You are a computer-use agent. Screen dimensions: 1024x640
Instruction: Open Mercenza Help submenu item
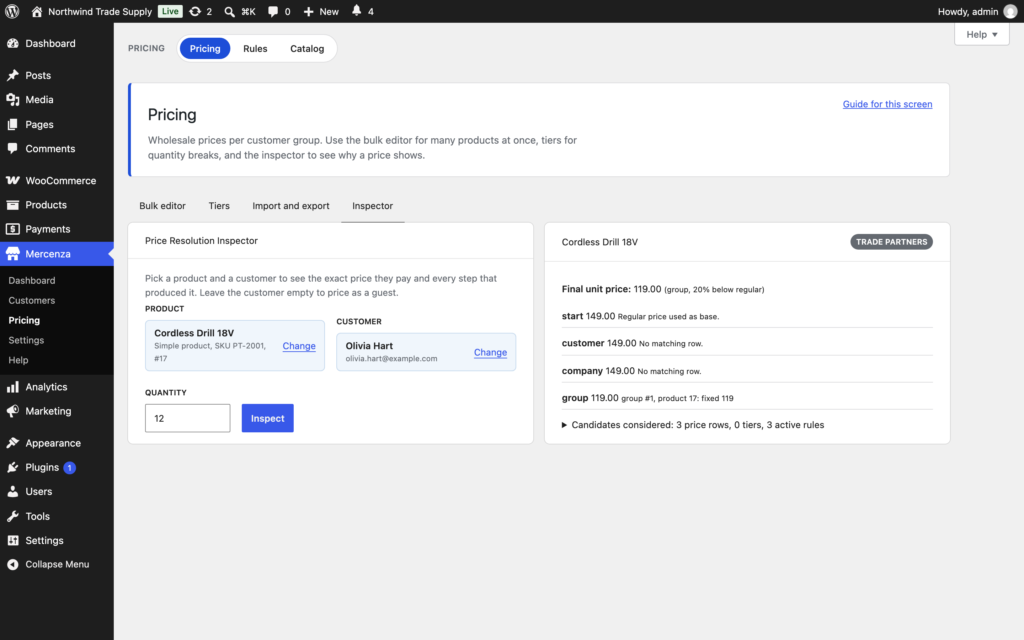pyautogui.click(x=18, y=360)
